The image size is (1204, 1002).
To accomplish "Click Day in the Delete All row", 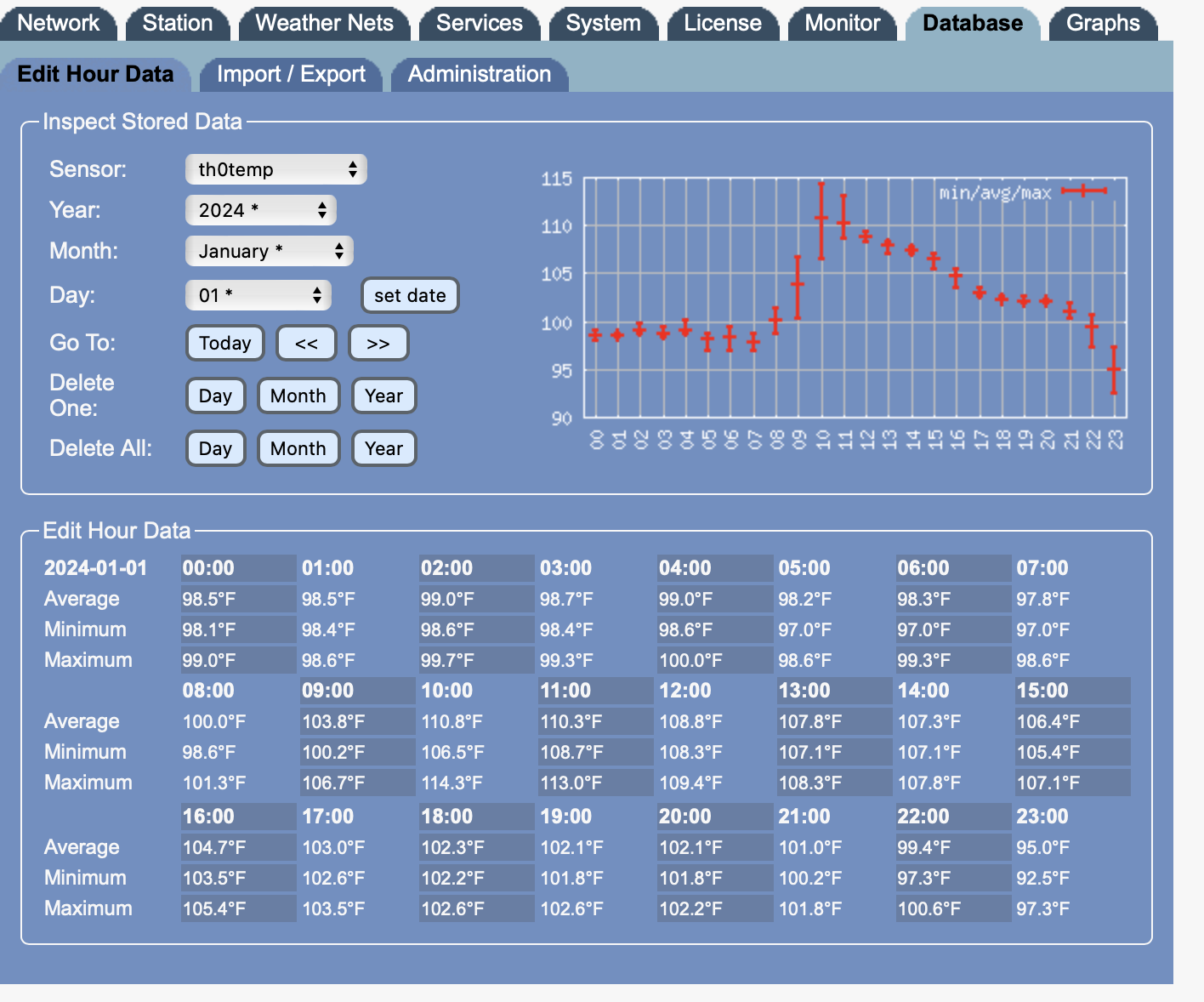I will (215, 448).
